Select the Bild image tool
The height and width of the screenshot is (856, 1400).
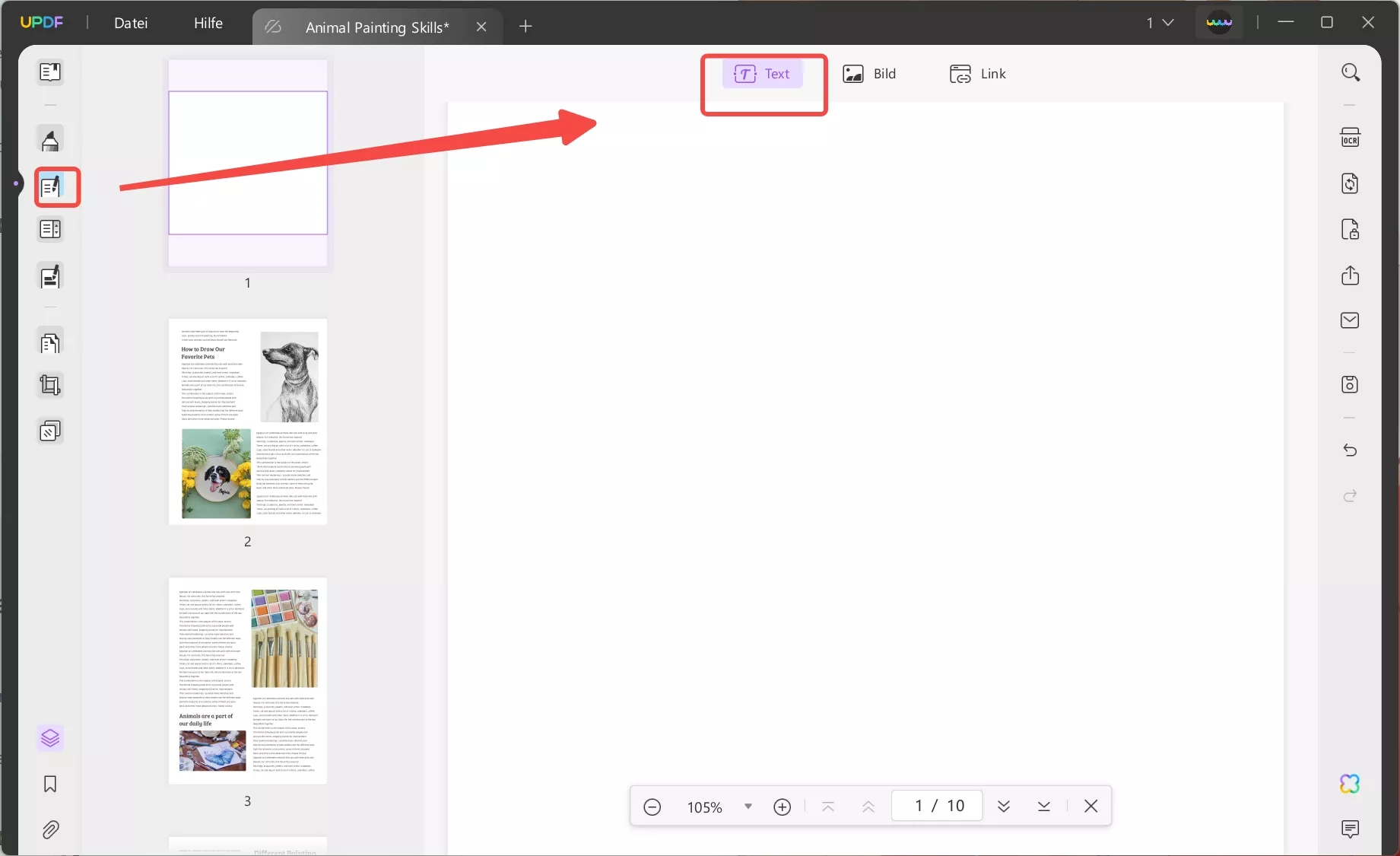(869, 74)
